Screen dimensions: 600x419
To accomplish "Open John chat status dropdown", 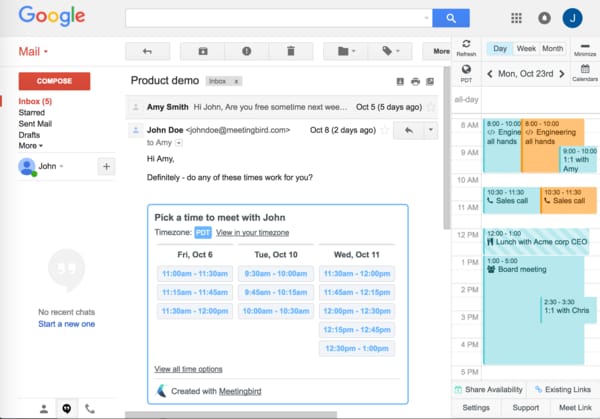I will (x=50, y=166).
